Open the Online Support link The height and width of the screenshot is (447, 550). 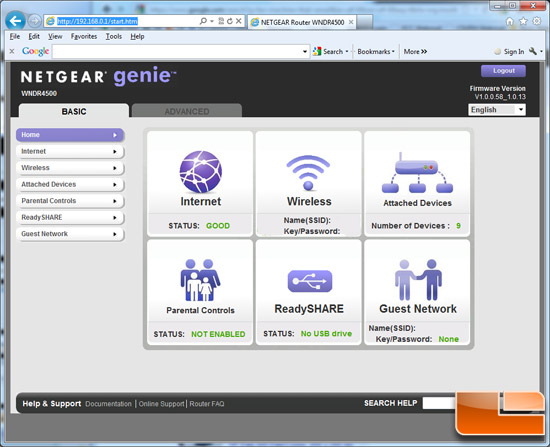click(x=161, y=404)
